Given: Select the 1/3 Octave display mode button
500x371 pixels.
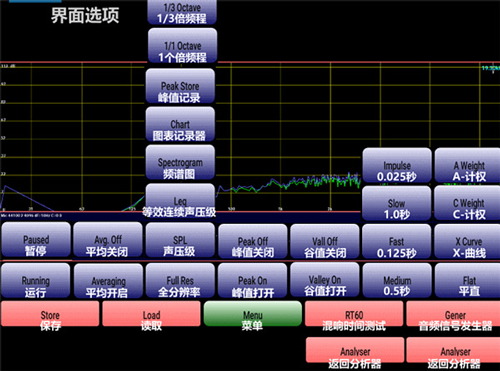Looking at the screenshot, I should [x=182, y=12].
